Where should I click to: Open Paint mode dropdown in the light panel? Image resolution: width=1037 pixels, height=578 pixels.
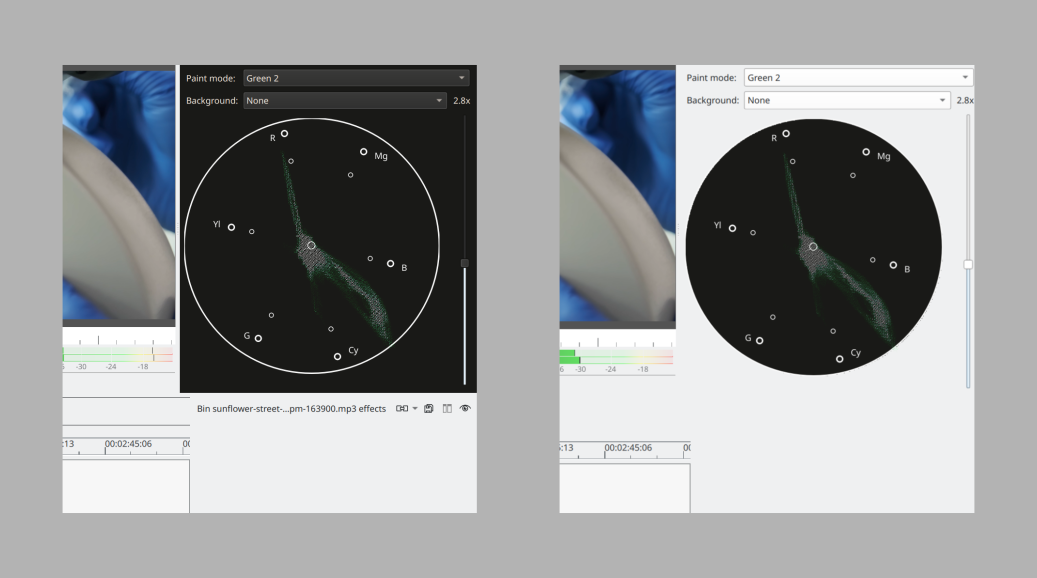tap(857, 78)
